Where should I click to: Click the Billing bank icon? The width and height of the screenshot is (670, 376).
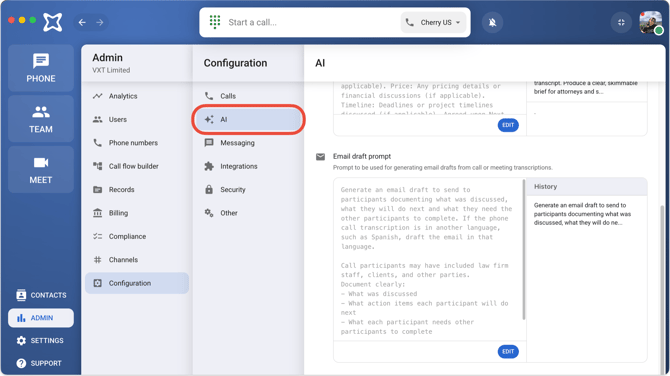[97, 213]
